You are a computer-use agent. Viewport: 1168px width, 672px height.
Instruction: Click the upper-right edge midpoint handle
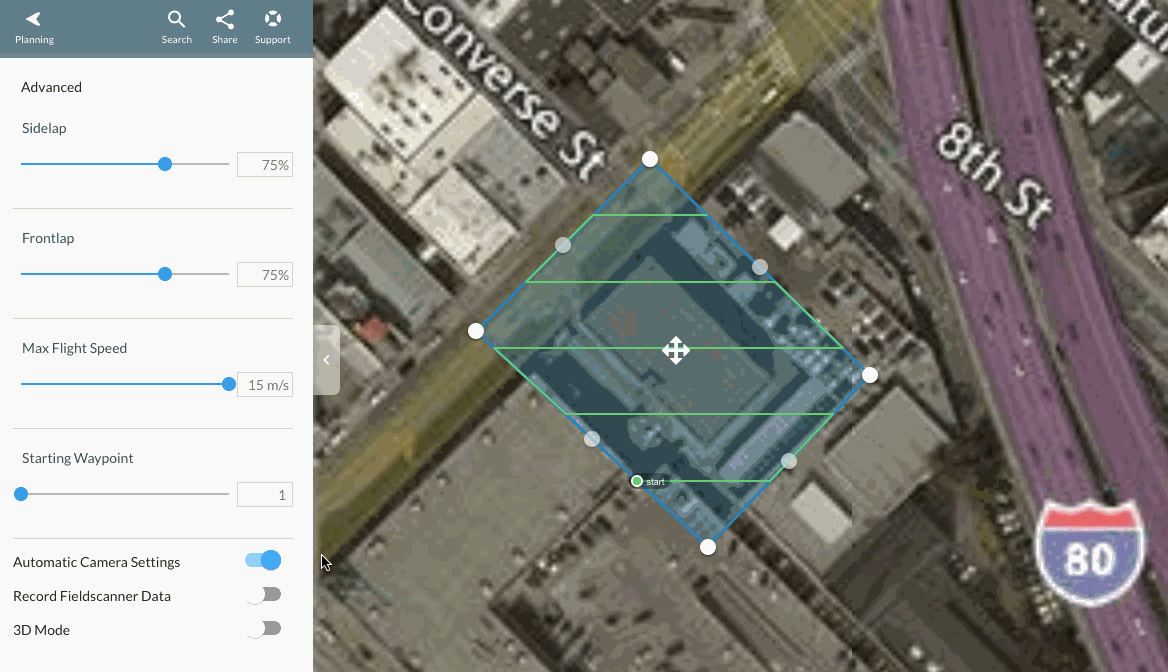[x=760, y=267]
